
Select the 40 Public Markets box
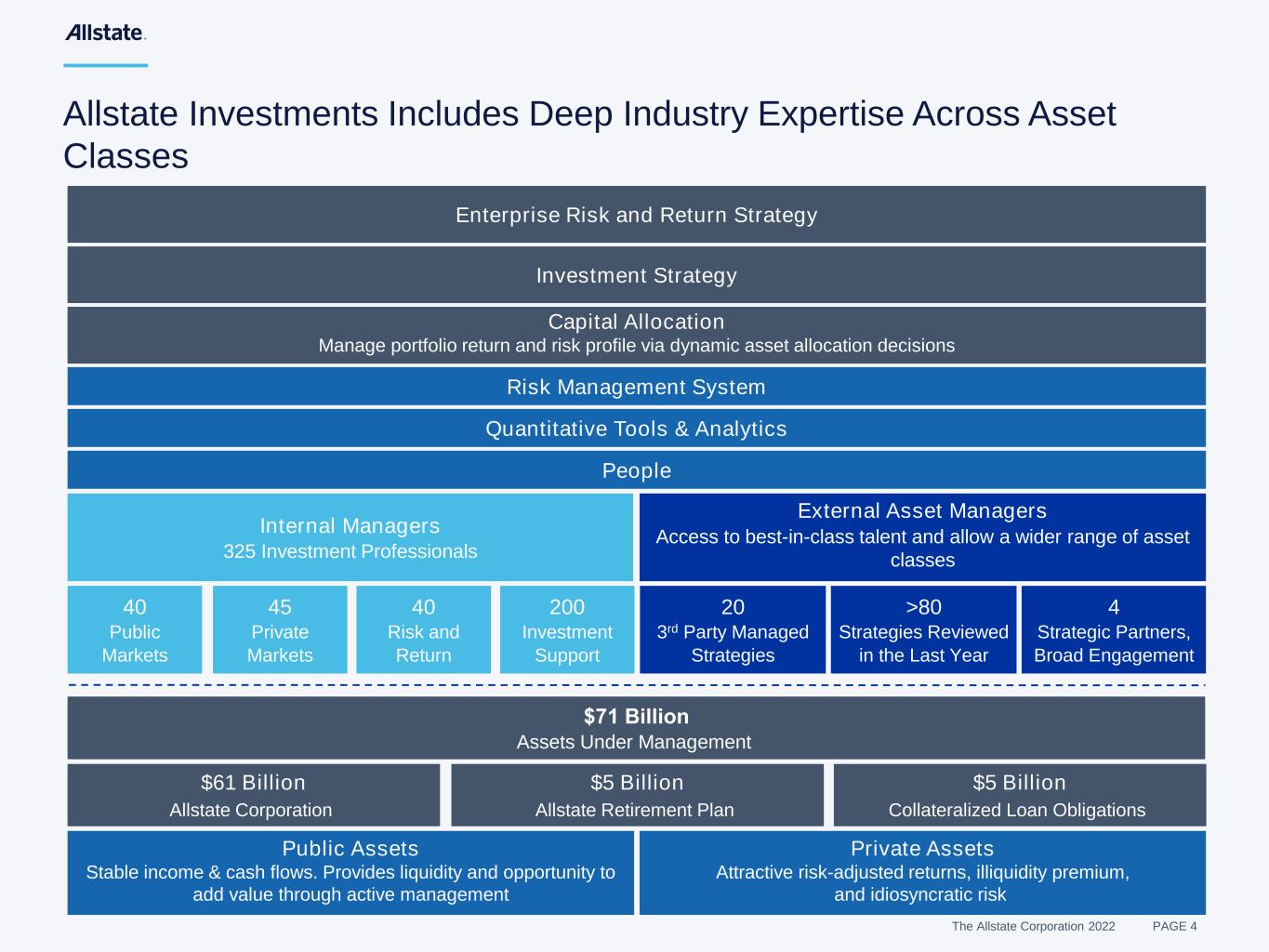pyautogui.click(x=135, y=629)
